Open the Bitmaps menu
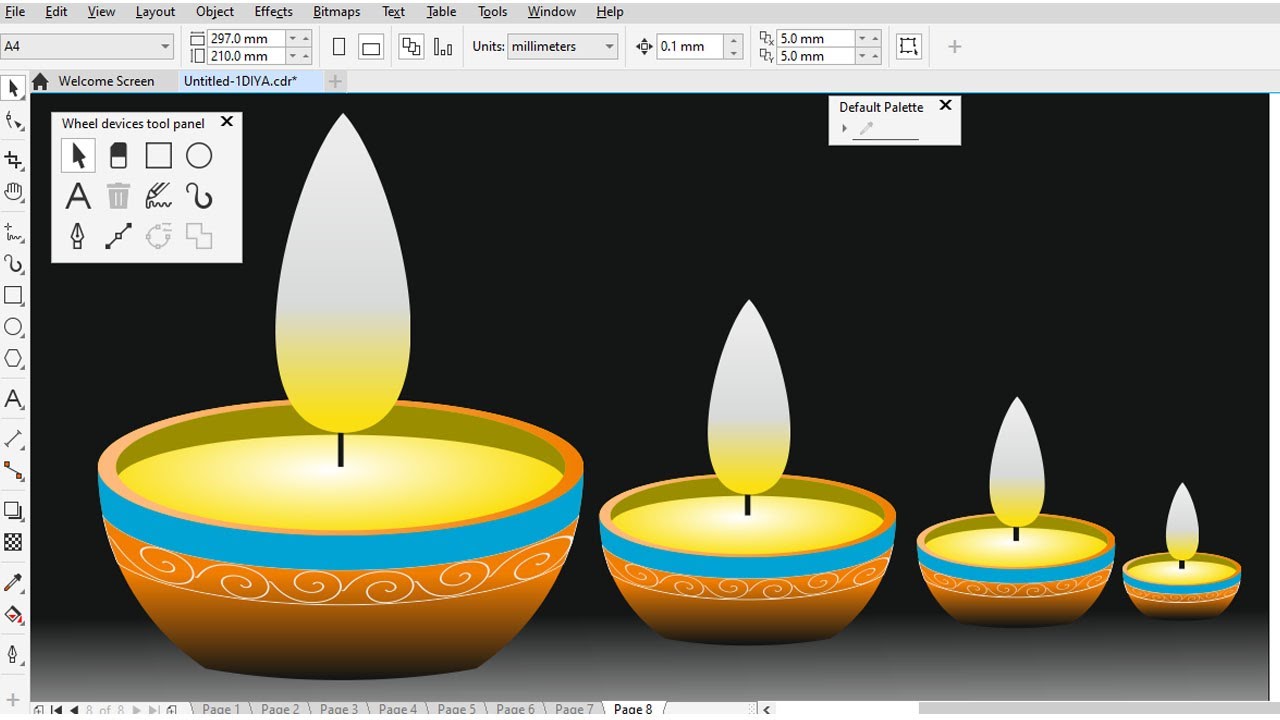Image resolution: width=1280 pixels, height=720 pixels. point(337,12)
